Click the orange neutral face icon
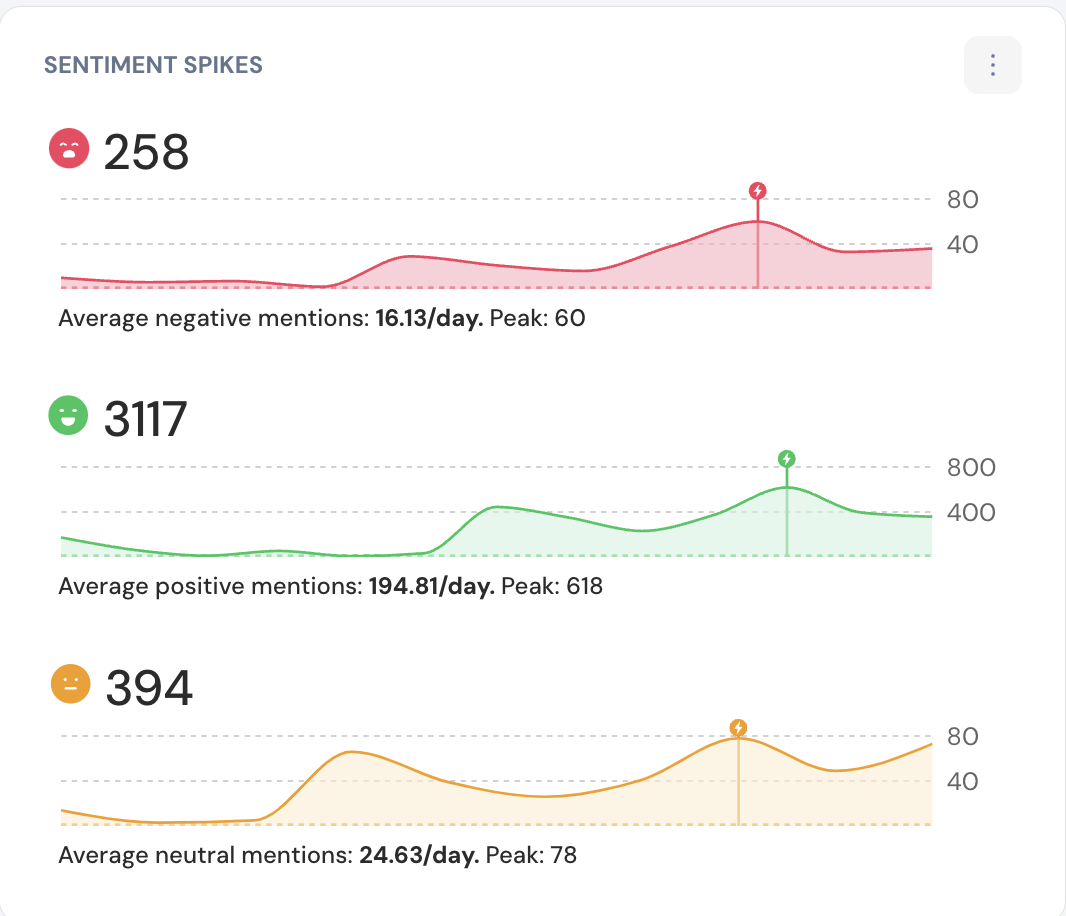The image size is (1066, 916). [x=70, y=685]
